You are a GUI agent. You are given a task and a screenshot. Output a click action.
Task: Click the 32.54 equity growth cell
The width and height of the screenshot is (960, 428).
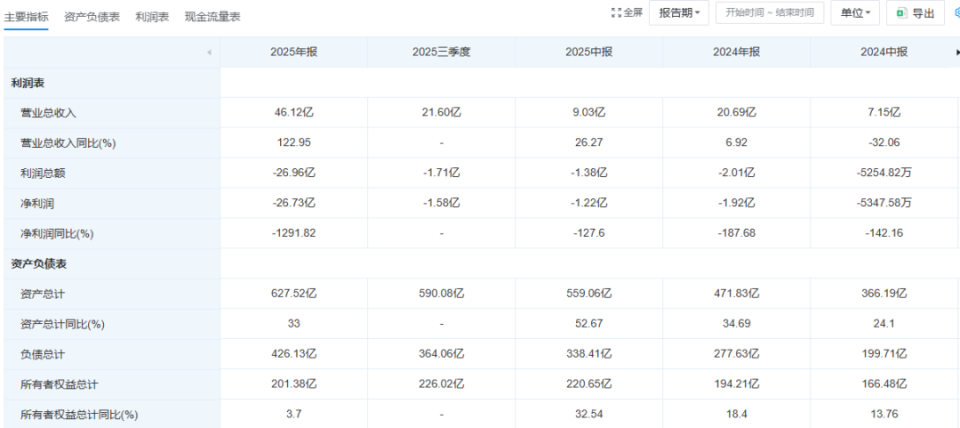[589, 415]
